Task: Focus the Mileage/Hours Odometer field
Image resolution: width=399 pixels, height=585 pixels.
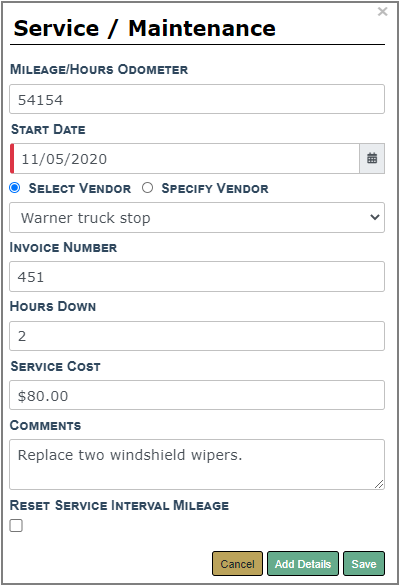Action: click(197, 99)
